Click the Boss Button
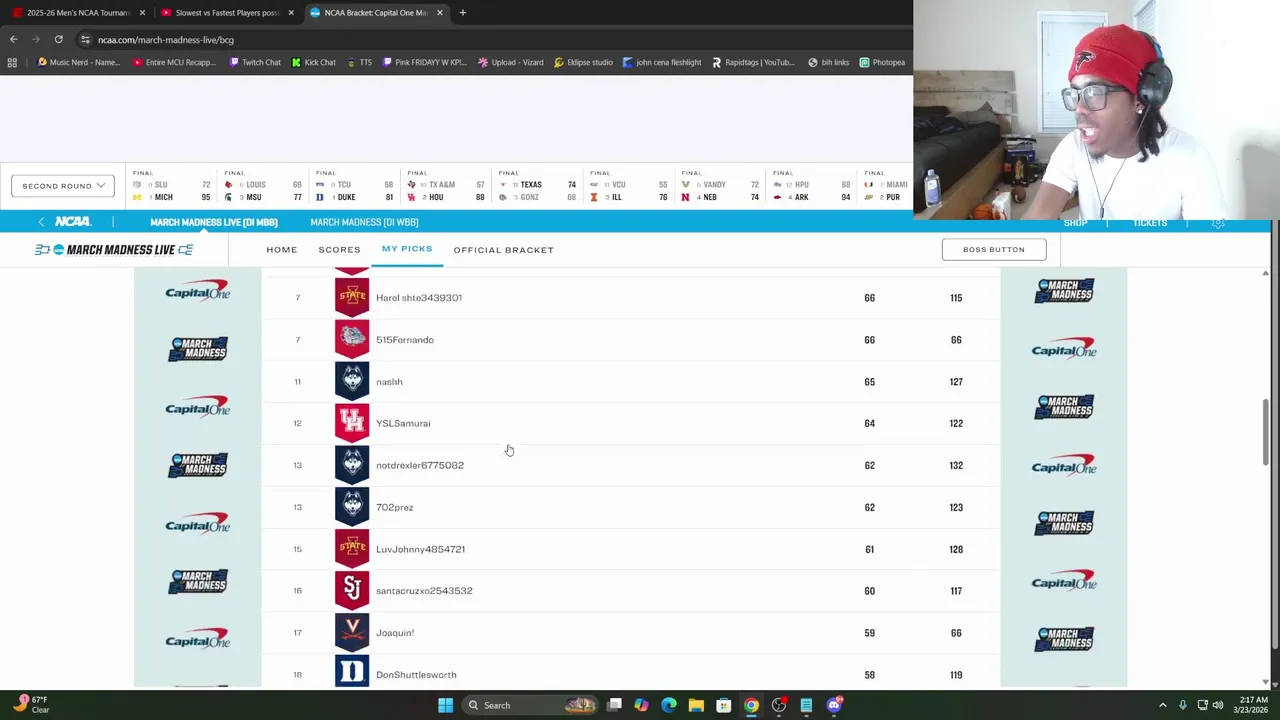The image size is (1280, 720). pyautogui.click(x=994, y=249)
